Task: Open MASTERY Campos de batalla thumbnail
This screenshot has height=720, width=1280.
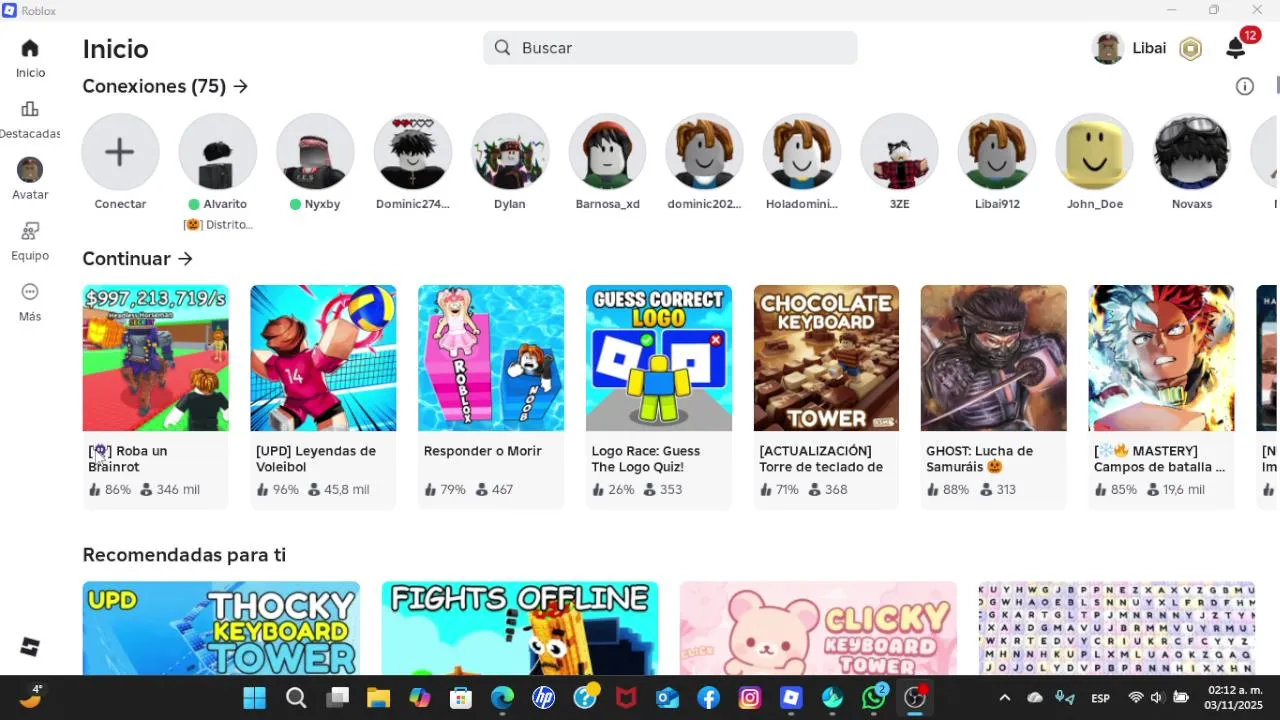Action: click(x=1161, y=358)
